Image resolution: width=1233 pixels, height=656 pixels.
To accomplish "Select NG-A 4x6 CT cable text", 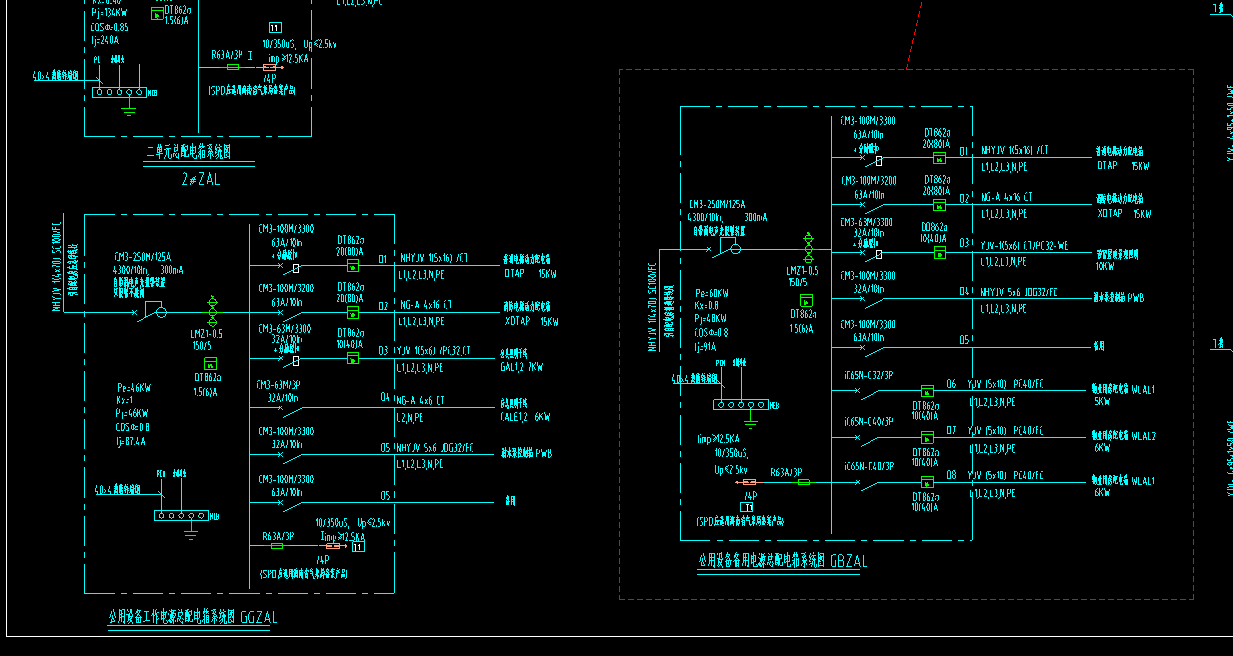I will click(x=427, y=400).
